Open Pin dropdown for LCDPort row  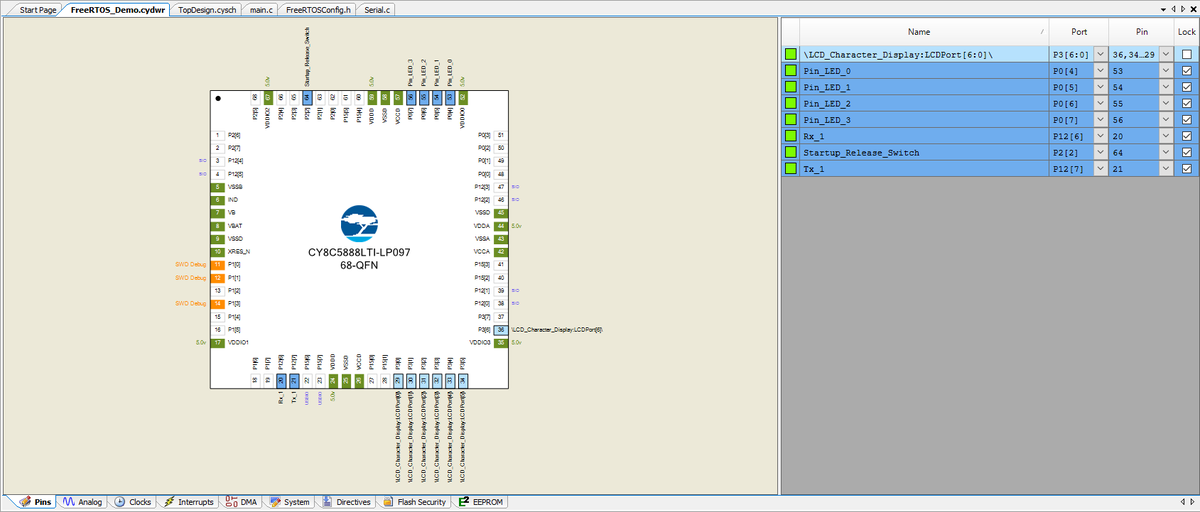(x=1166, y=54)
